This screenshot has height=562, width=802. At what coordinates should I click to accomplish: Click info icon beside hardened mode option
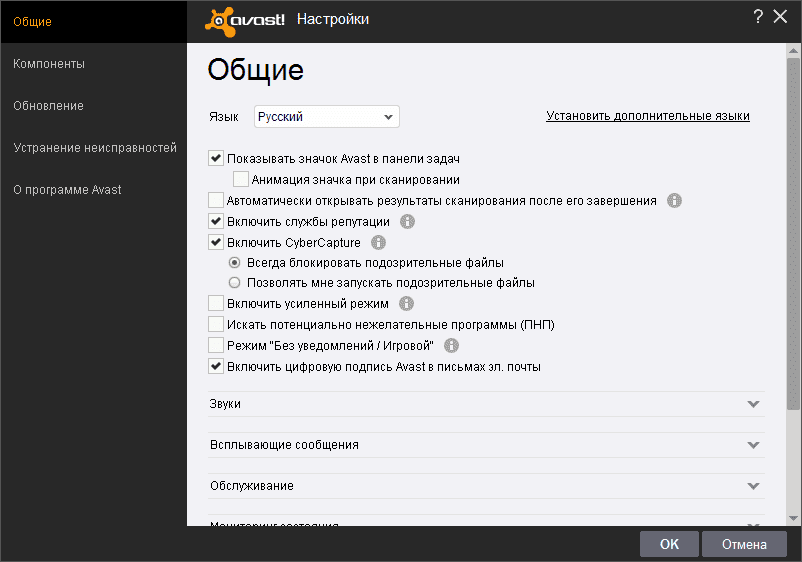[406, 303]
